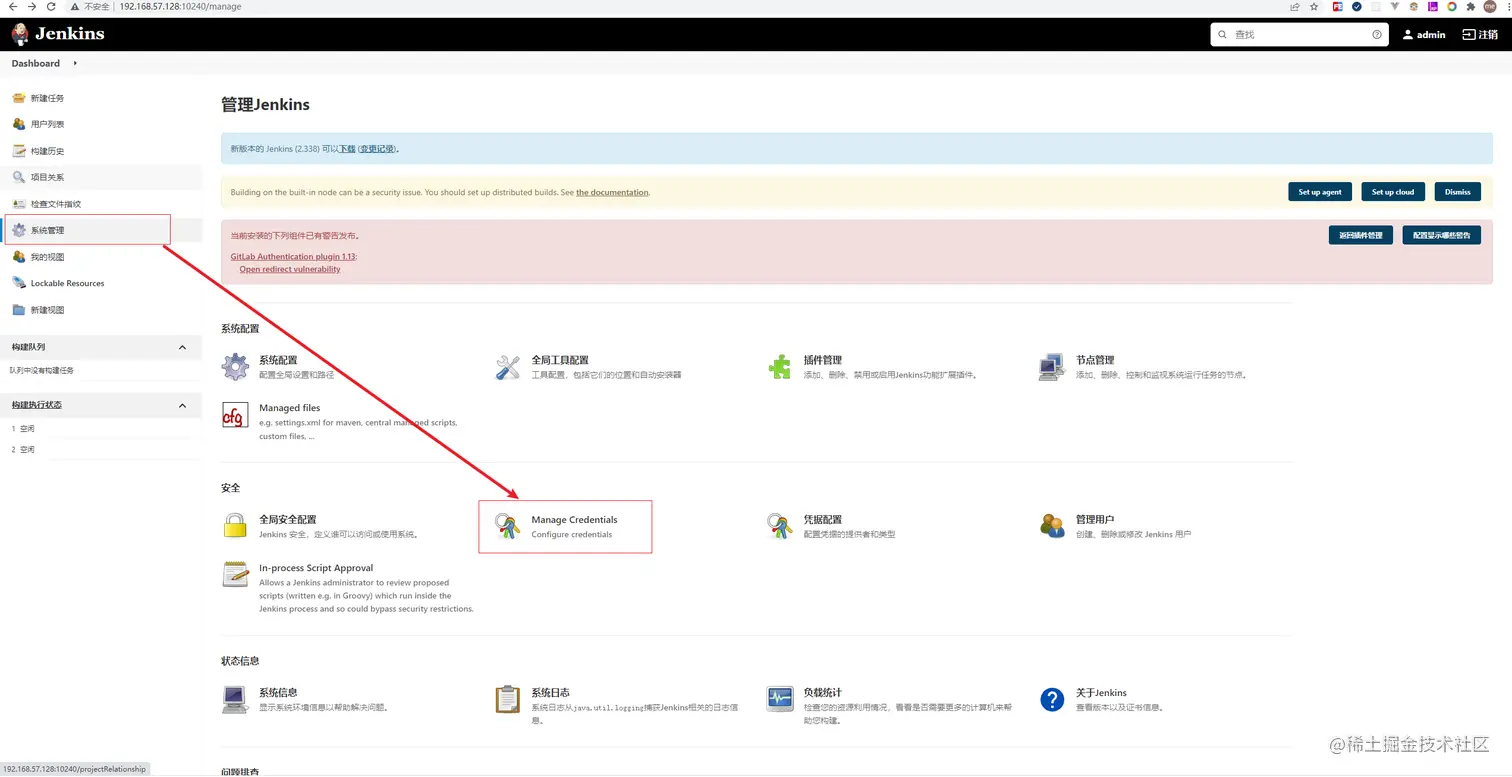Open the 关于Jenkins question mark icon
Viewport: 1512px width, 777px height.
point(1052,699)
